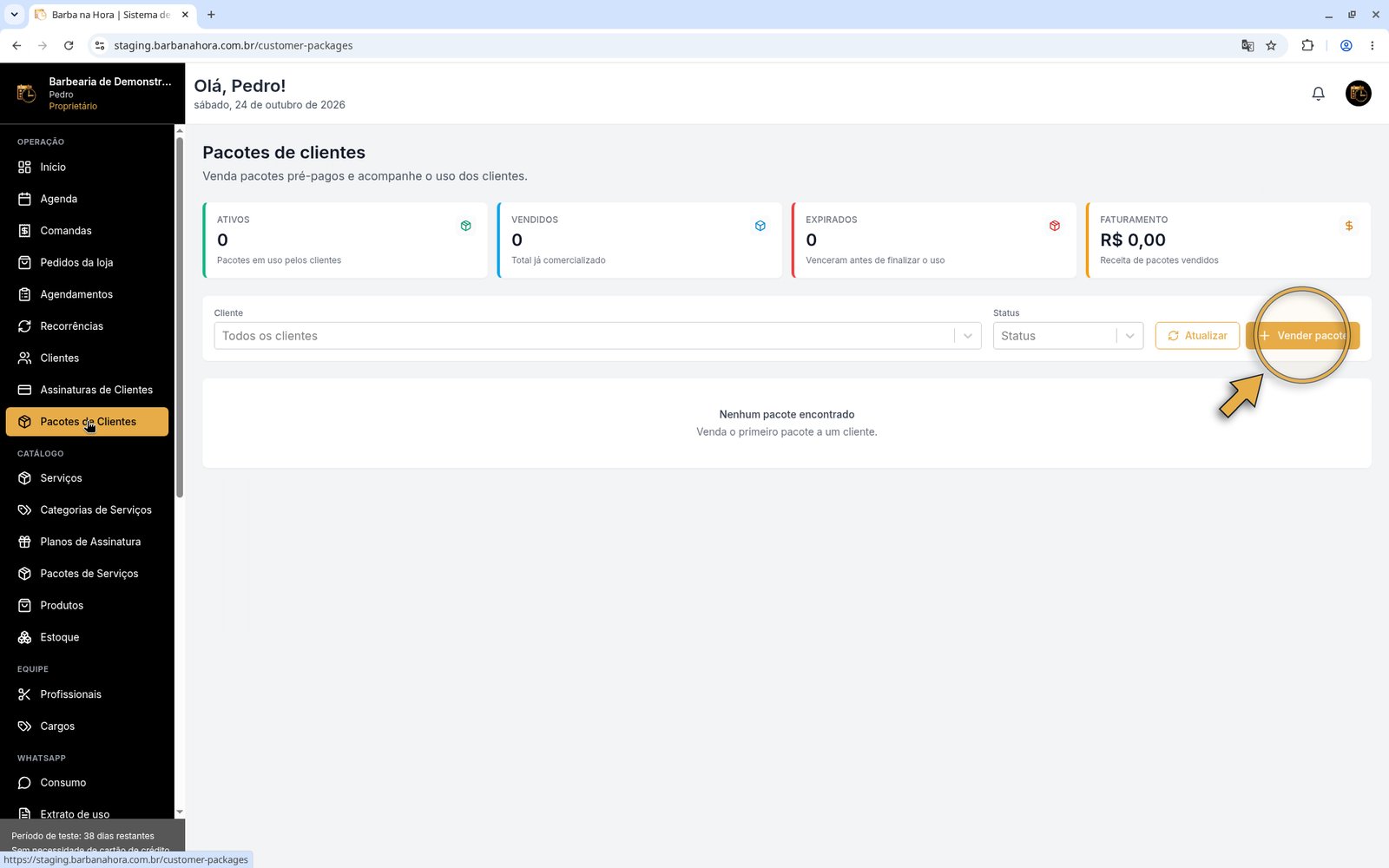Go to Clientes page
Image resolution: width=1389 pixels, height=868 pixels.
click(x=87, y=358)
